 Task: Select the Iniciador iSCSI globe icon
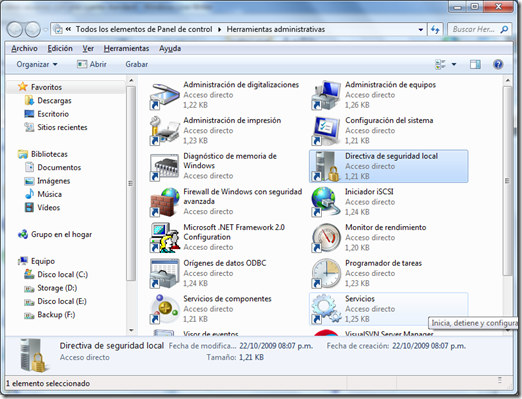326,203
